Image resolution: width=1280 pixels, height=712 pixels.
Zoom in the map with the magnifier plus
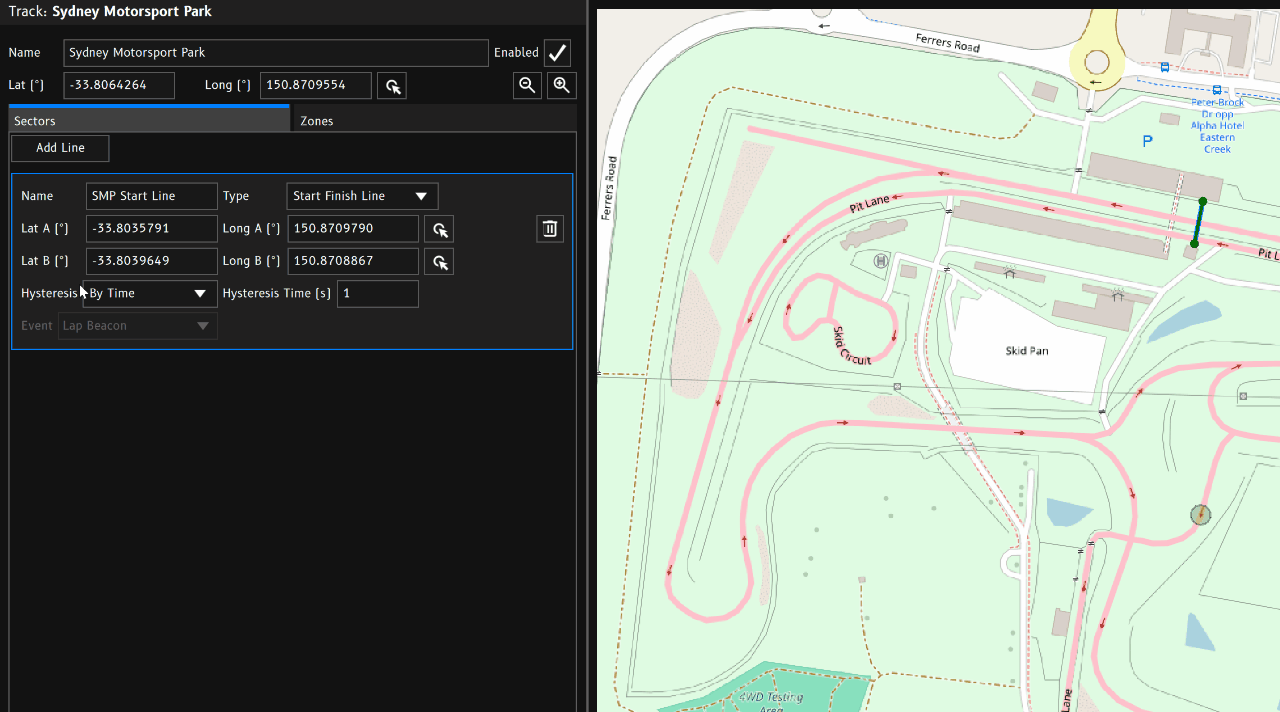pos(562,86)
